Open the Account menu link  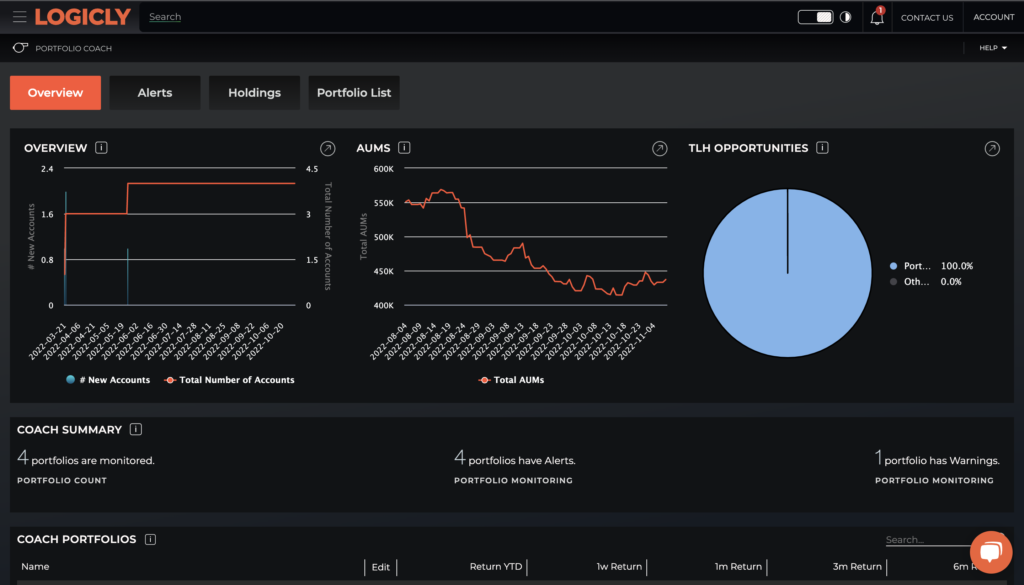coord(993,17)
